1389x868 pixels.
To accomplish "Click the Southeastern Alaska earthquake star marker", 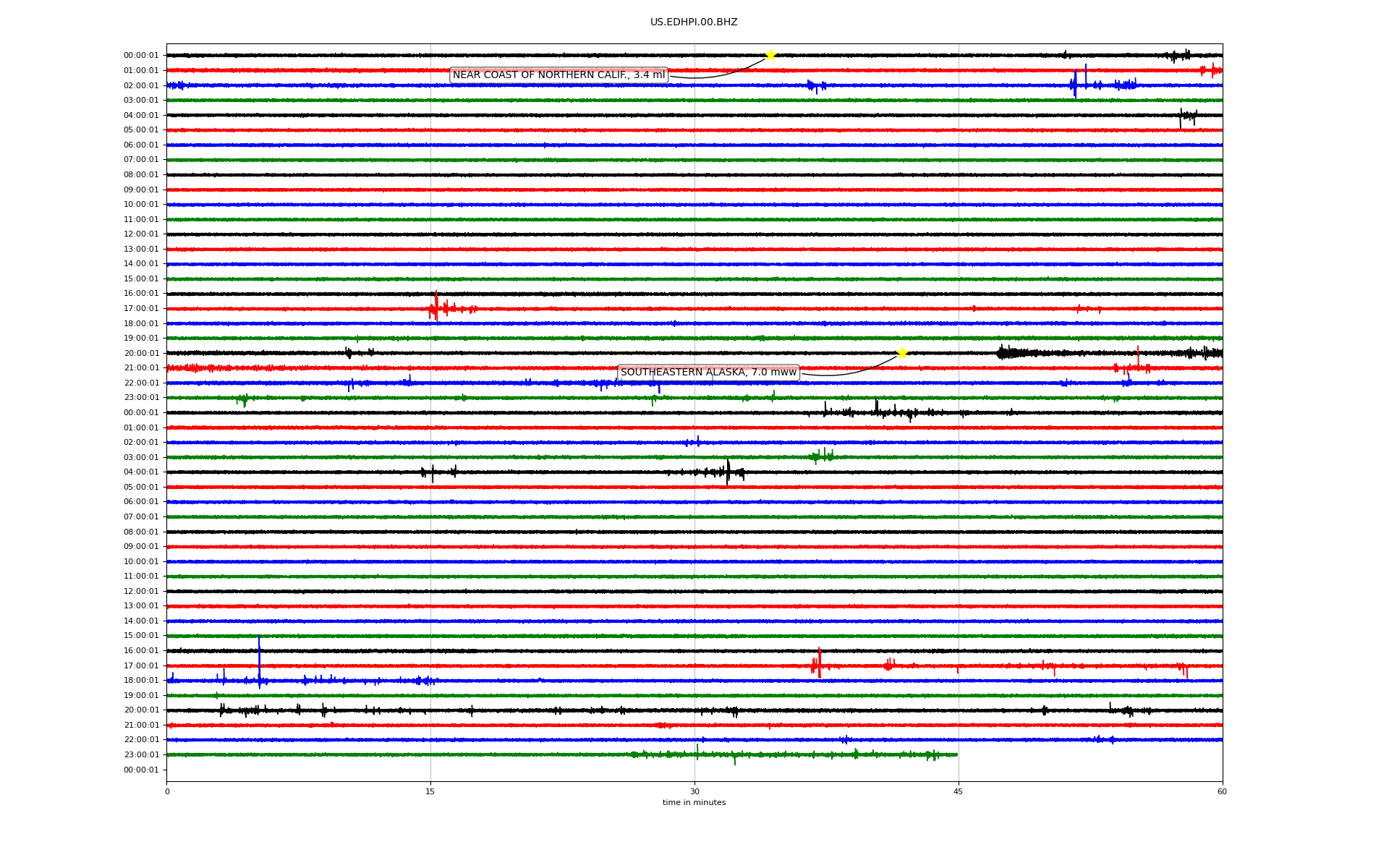I will point(902,353).
